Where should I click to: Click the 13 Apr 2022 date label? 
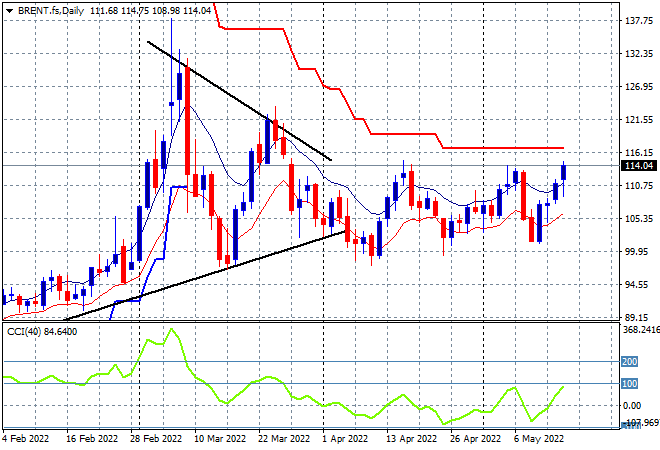pos(411,439)
